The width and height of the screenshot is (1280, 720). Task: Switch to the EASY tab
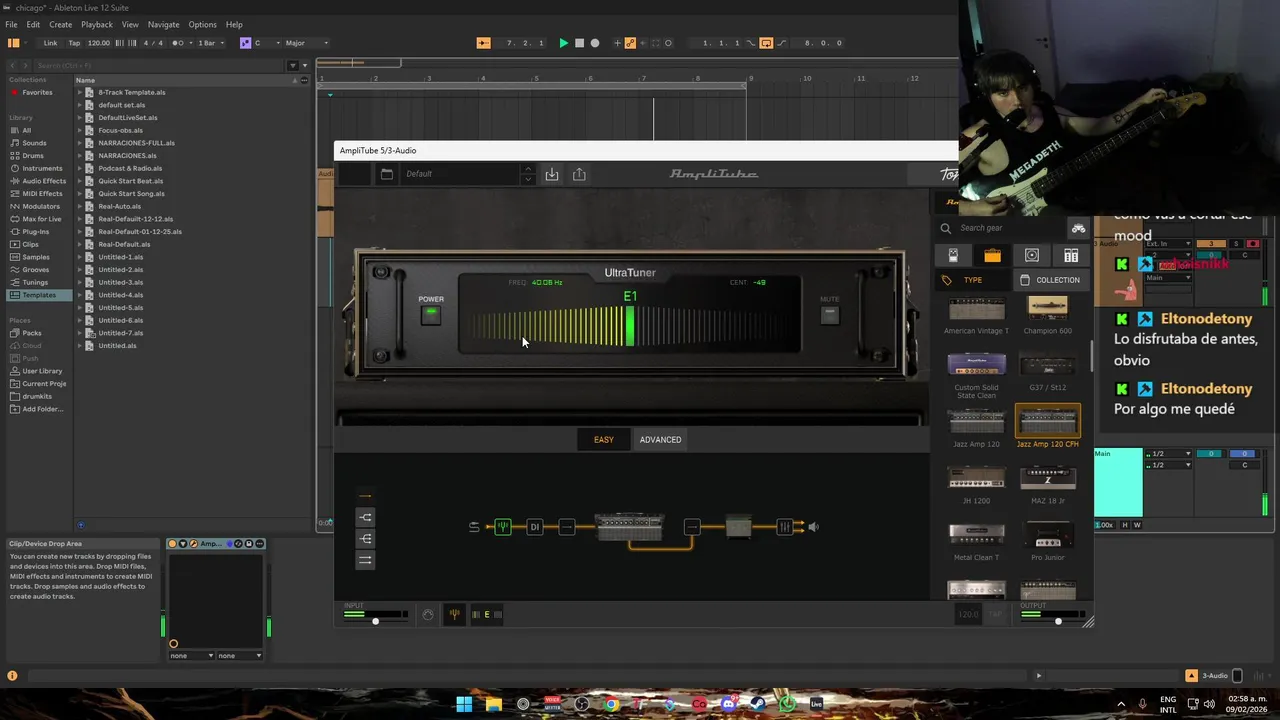pos(604,440)
